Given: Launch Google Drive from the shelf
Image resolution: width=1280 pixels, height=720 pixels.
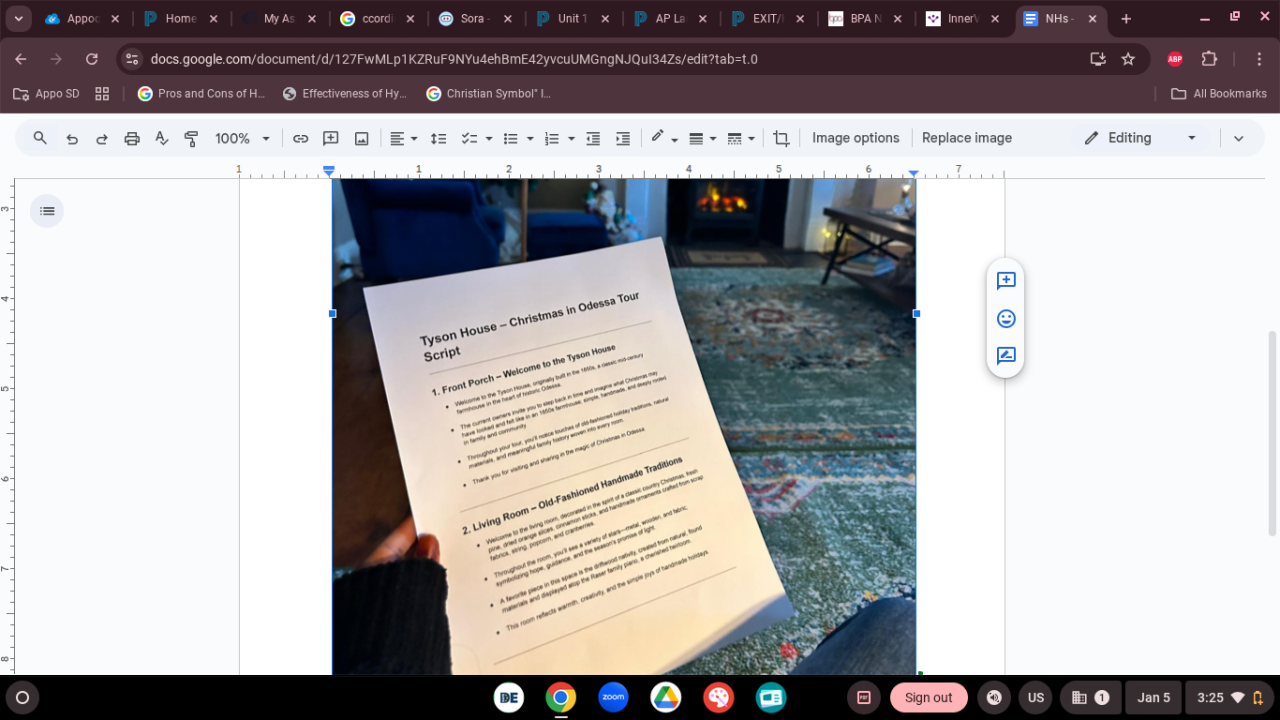Looking at the screenshot, I should (666, 697).
